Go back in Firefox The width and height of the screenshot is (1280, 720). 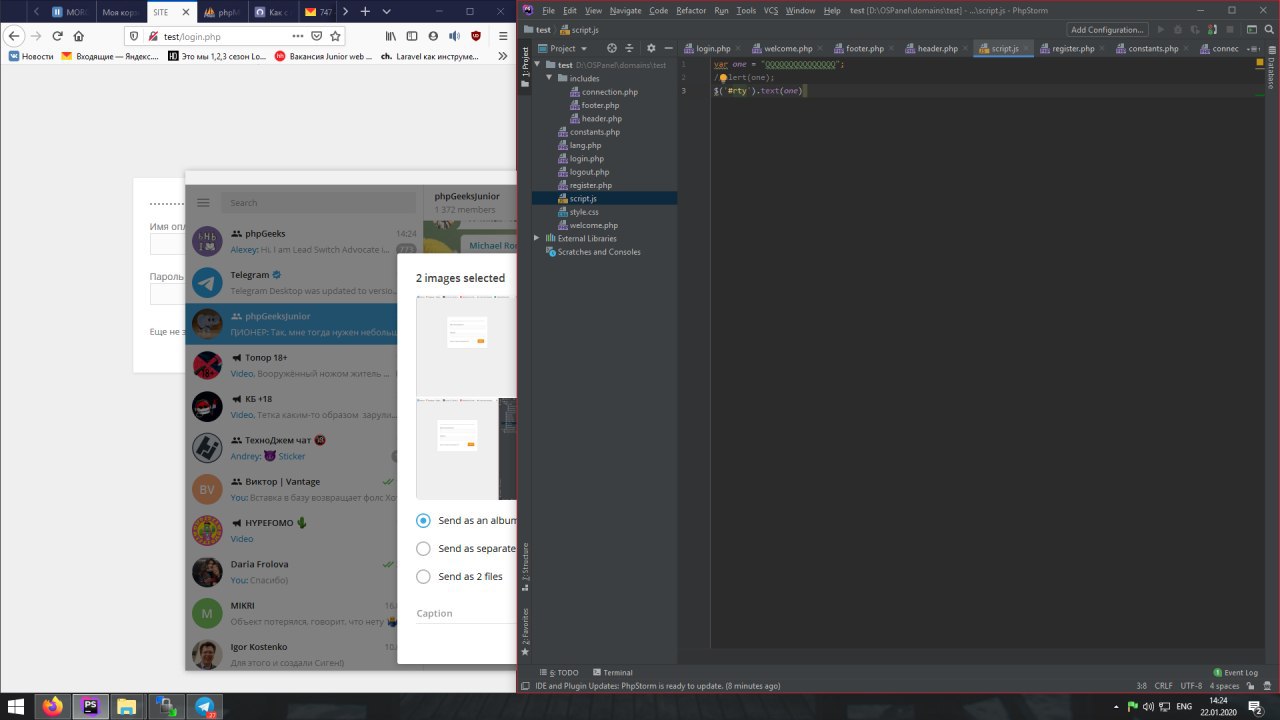tap(15, 36)
